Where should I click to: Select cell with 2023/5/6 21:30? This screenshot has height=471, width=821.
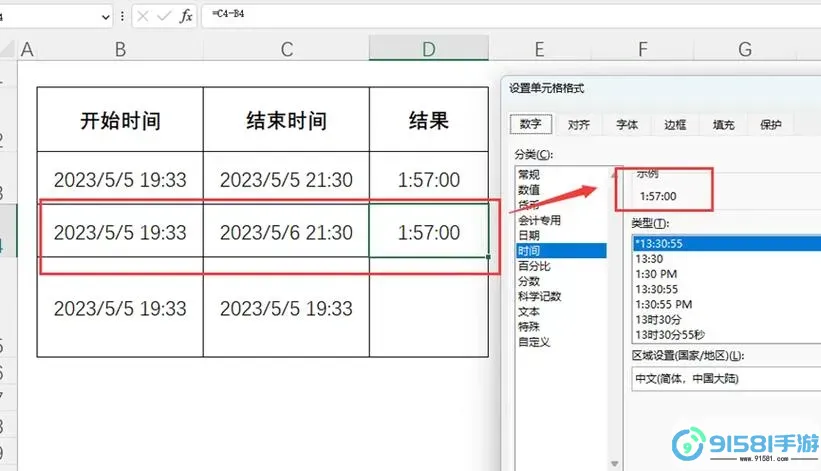click(286, 232)
